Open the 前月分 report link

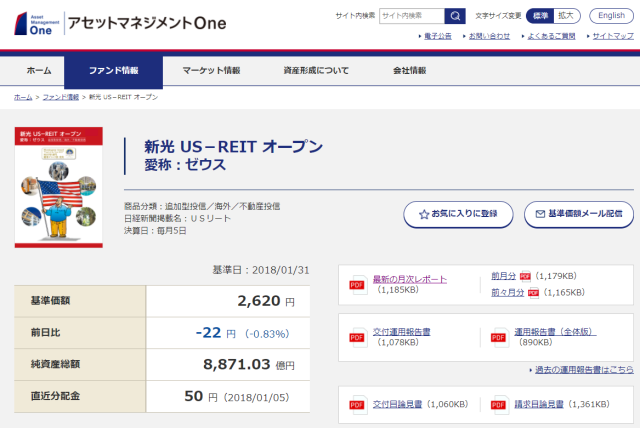[x=503, y=276]
